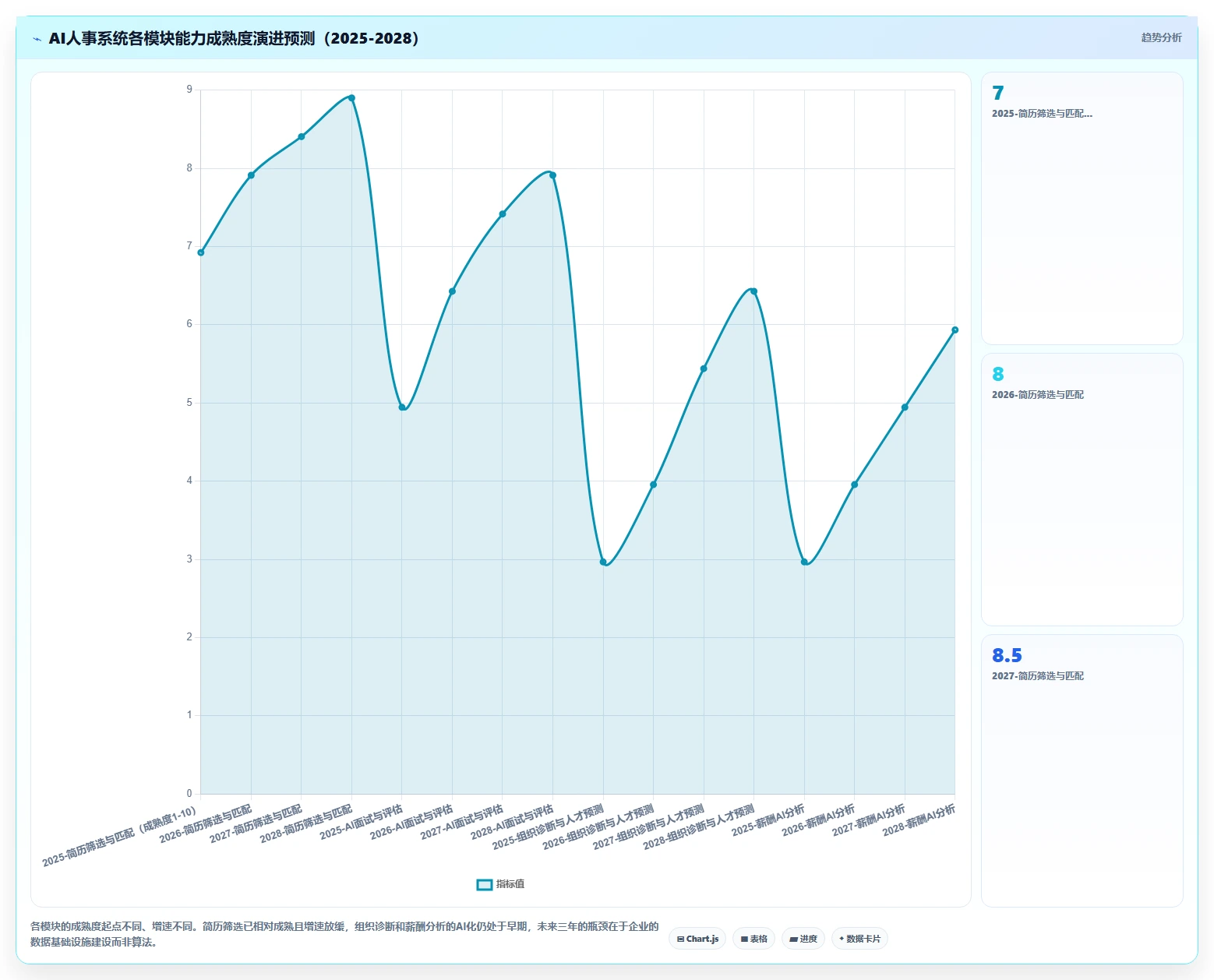Click the x-axis label 2028-简历筛选与匹配
The width and height of the screenshot is (1214, 980).
(x=306, y=823)
